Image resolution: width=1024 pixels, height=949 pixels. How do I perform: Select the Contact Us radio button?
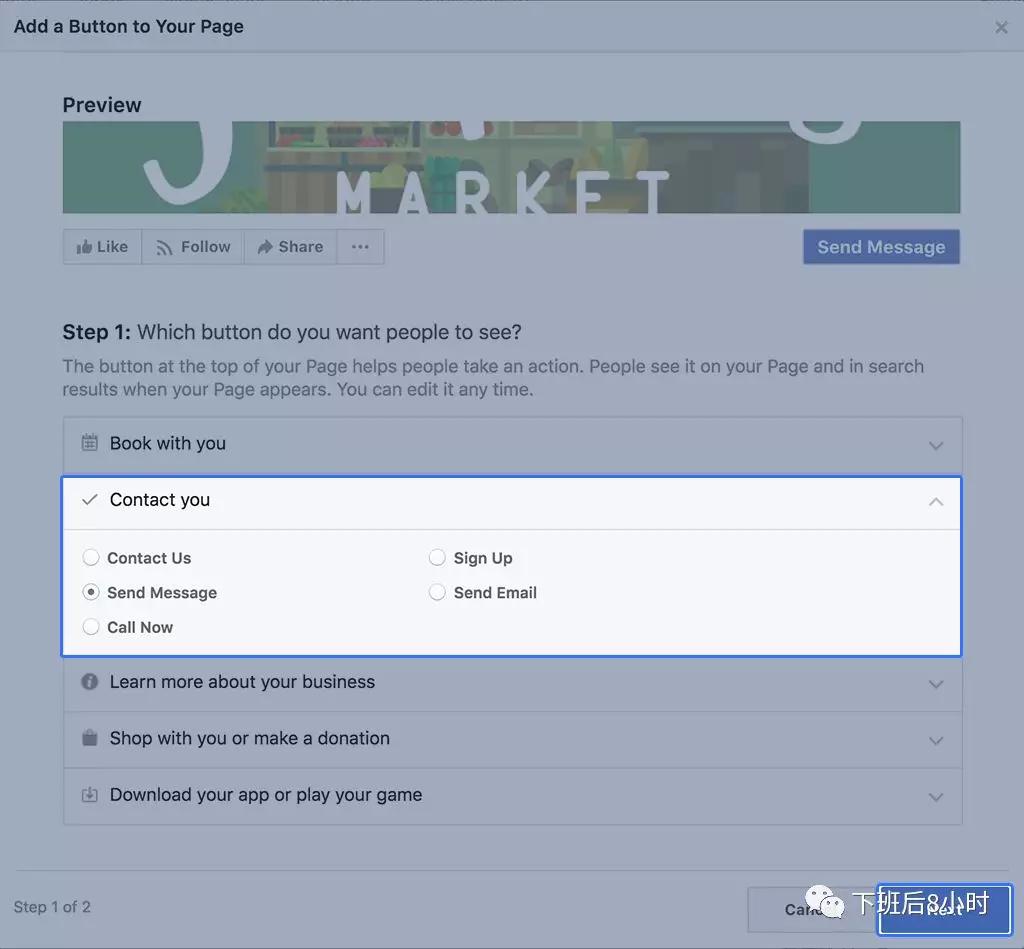click(91, 558)
